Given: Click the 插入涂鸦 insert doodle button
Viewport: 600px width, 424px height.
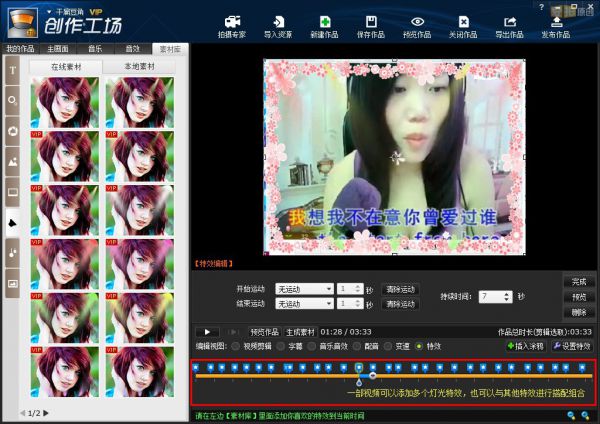Looking at the screenshot, I should tap(526, 346).
